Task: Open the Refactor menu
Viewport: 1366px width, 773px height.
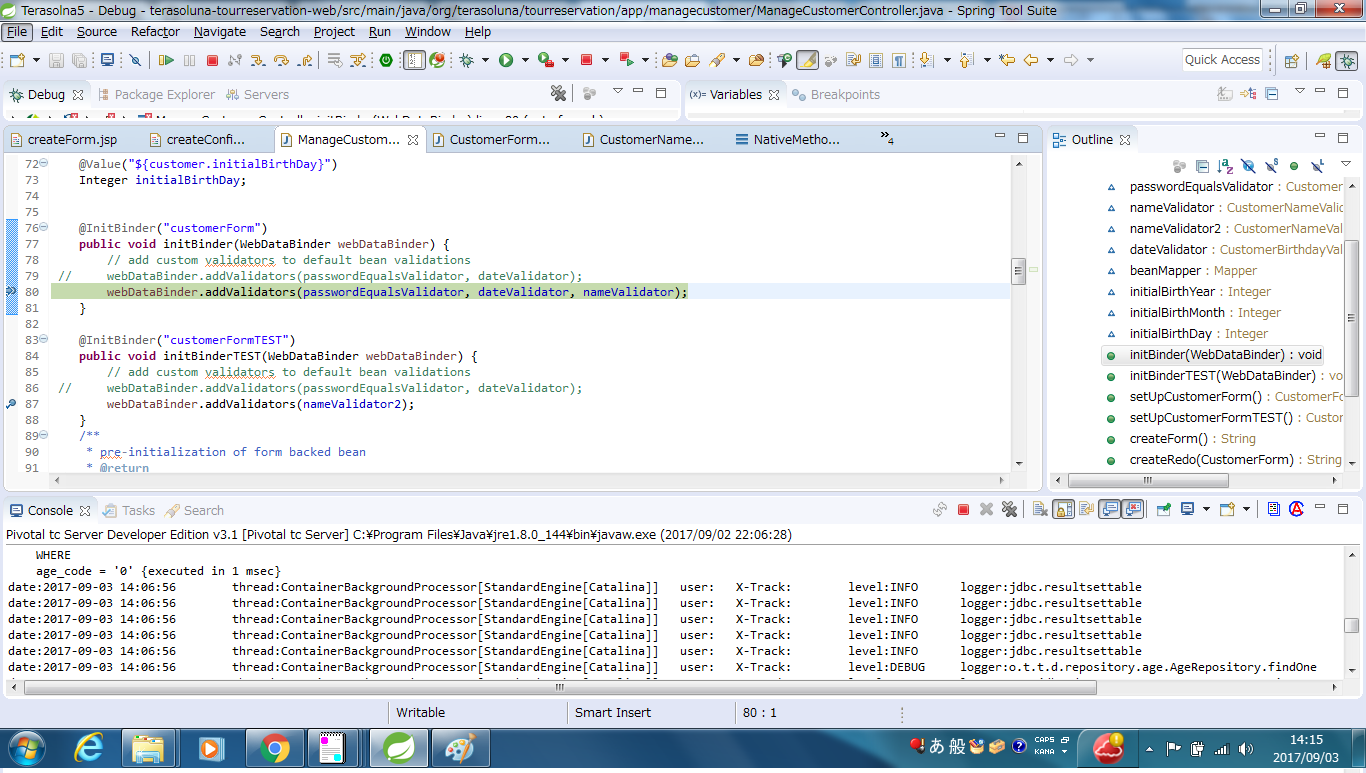Action: (155, 32)
